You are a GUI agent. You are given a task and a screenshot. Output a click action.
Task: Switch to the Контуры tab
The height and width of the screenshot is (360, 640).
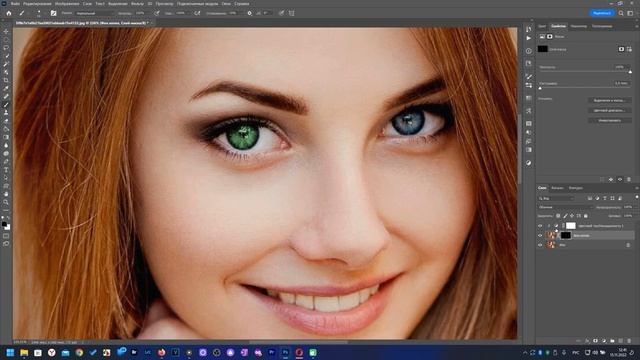(x=576, y=188)
